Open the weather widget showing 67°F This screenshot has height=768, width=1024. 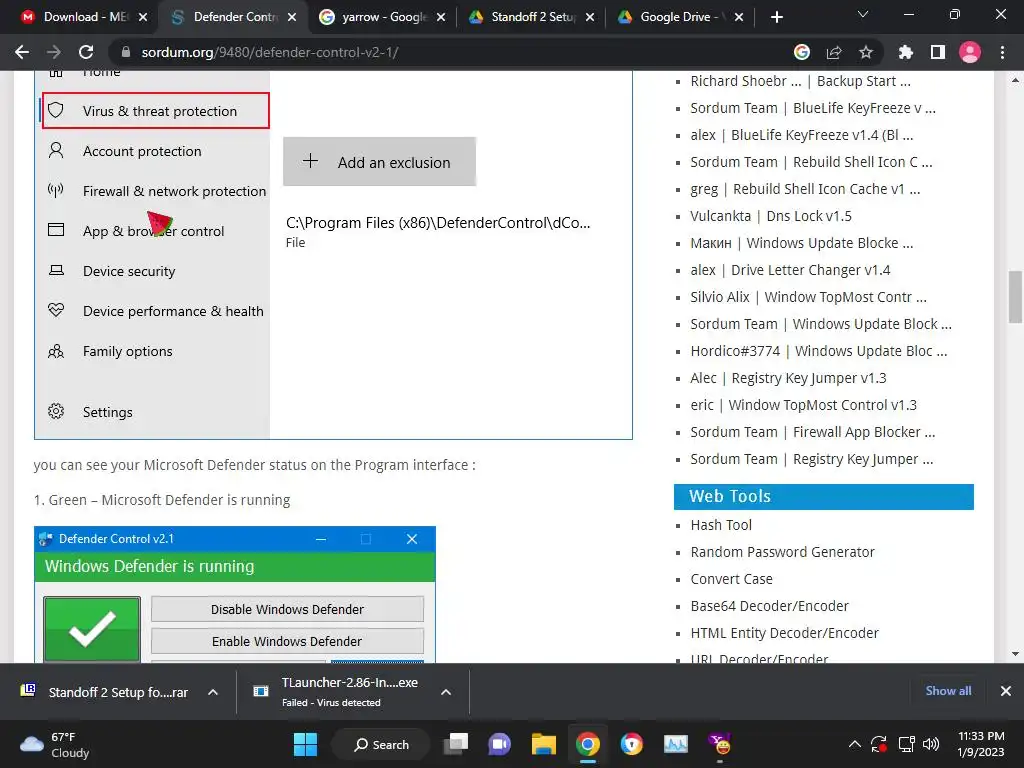55,744
